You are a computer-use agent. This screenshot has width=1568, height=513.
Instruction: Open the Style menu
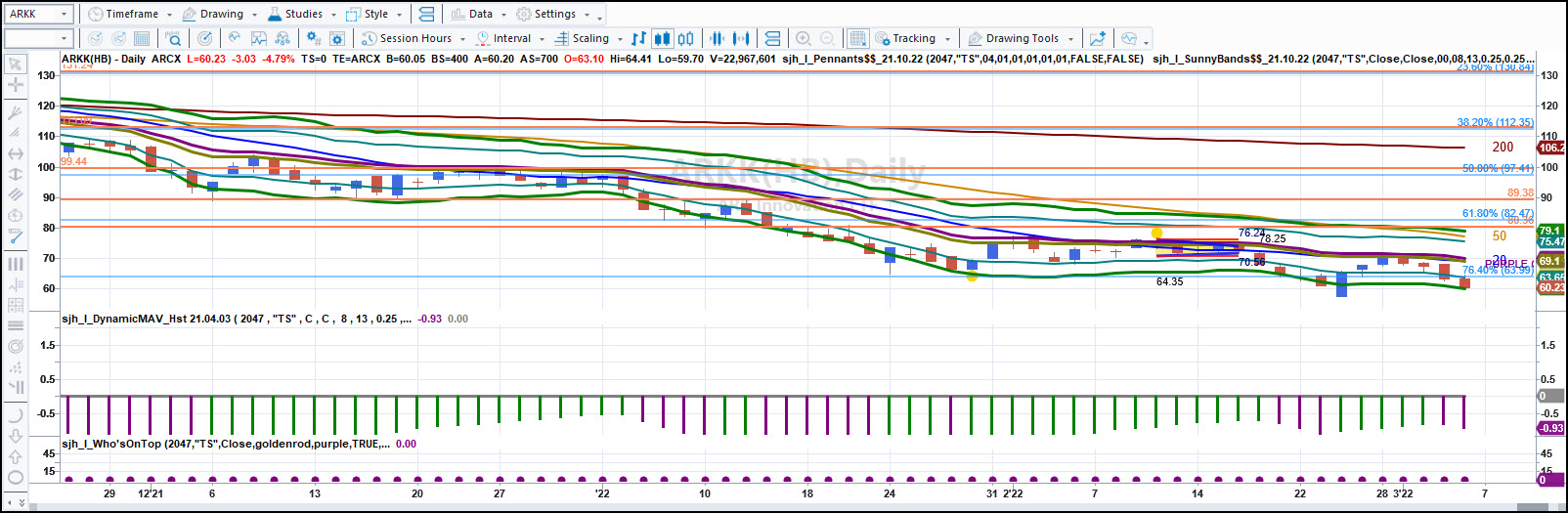click(374, 14)
